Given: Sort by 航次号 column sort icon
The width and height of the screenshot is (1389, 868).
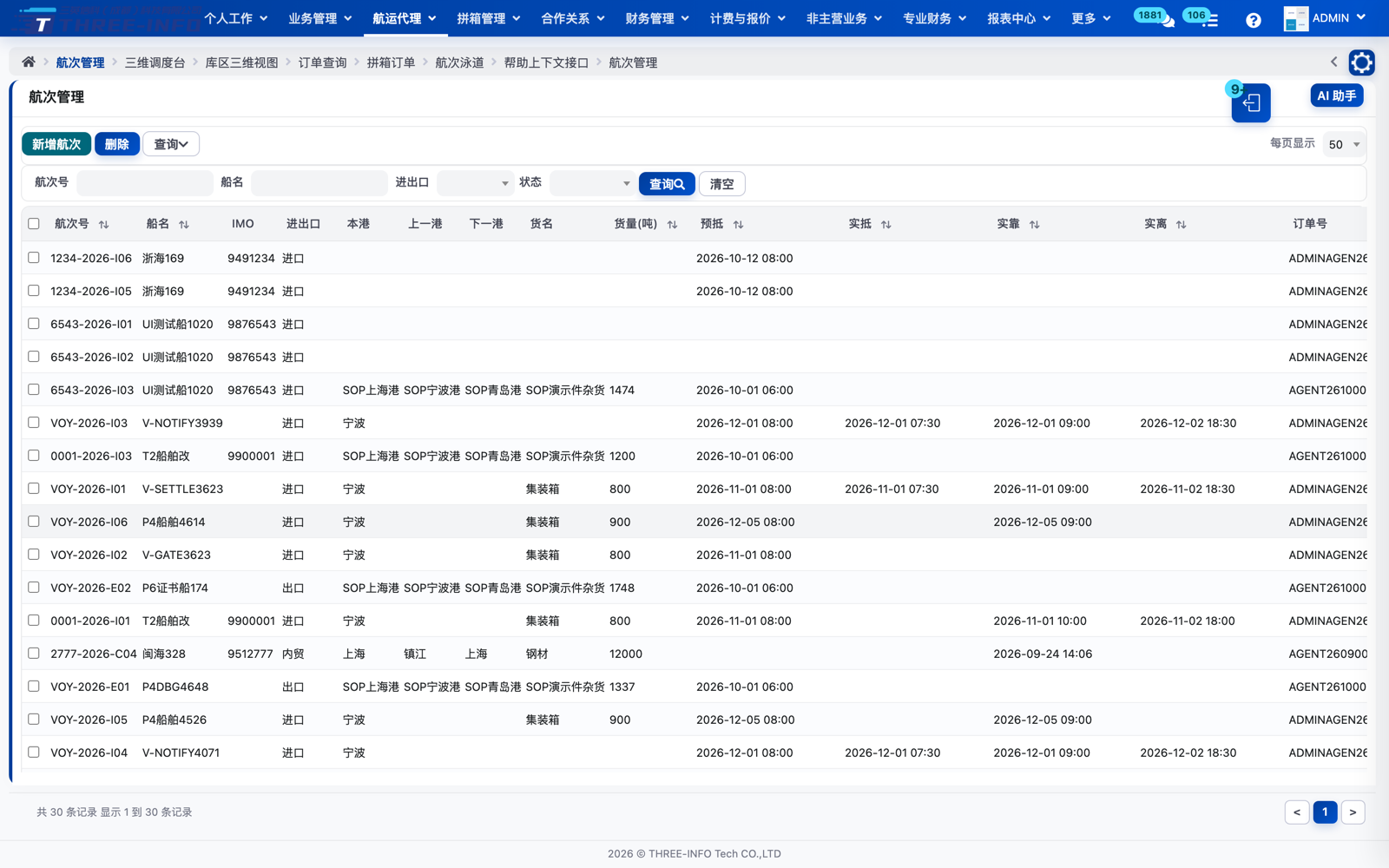Looking at the screenshot, I should coord(104,225).
